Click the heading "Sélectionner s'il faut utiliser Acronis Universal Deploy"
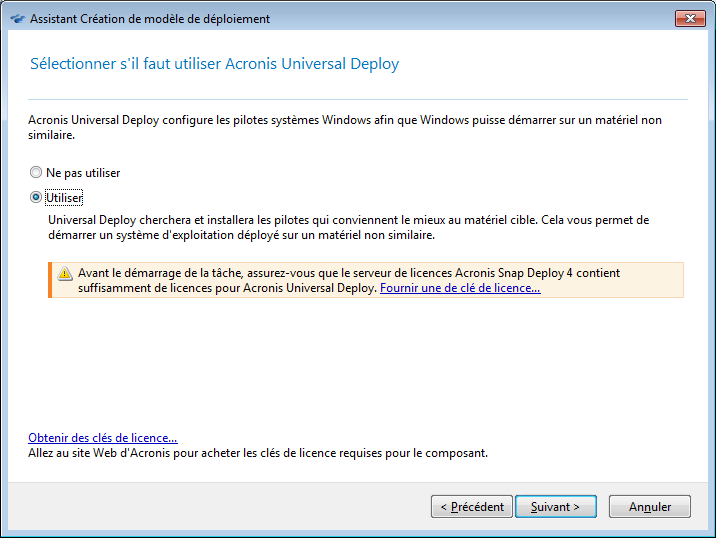Viewport: 716px width, 538px height. [x=215, y=64]
